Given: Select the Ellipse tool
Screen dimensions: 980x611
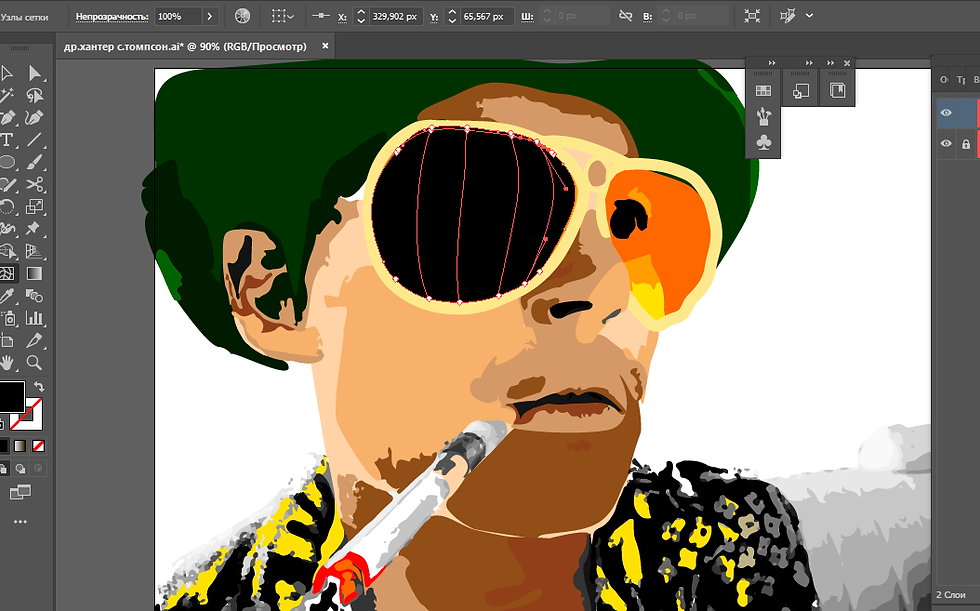Looking at the screenshot, I should (6, 162).
